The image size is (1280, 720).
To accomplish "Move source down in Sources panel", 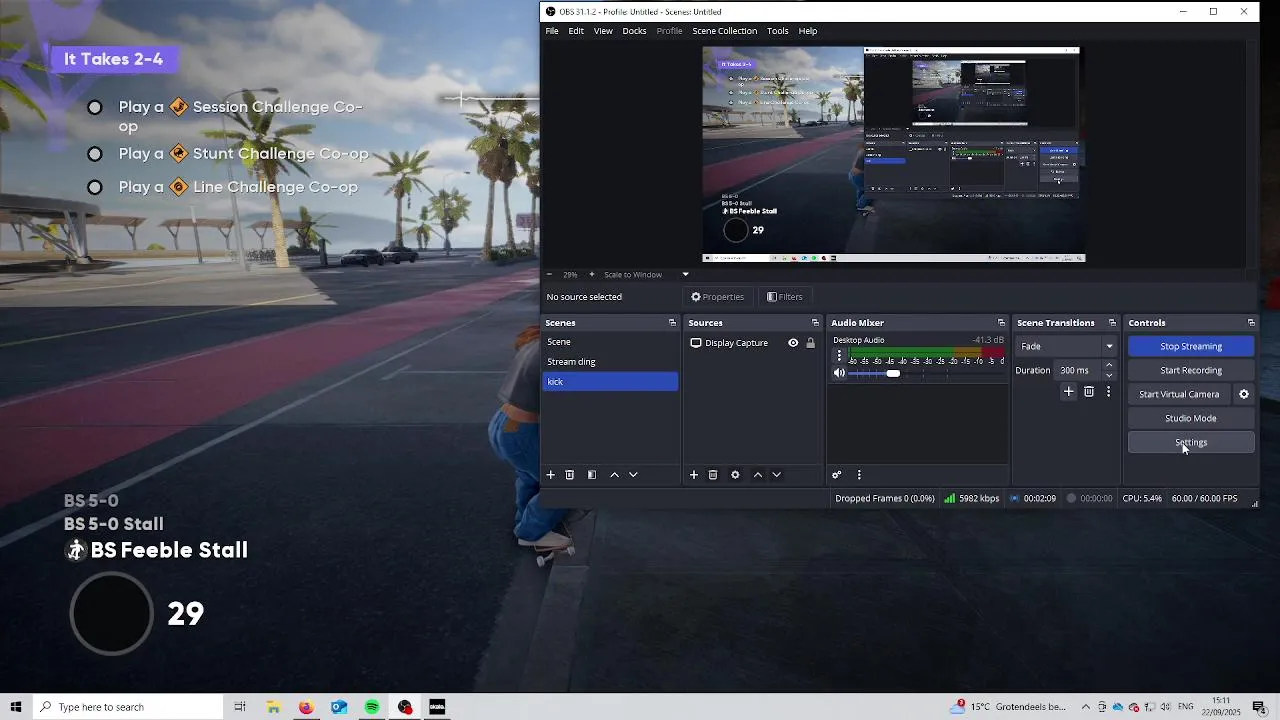I will pyautogui.click(x=776, y=475).
